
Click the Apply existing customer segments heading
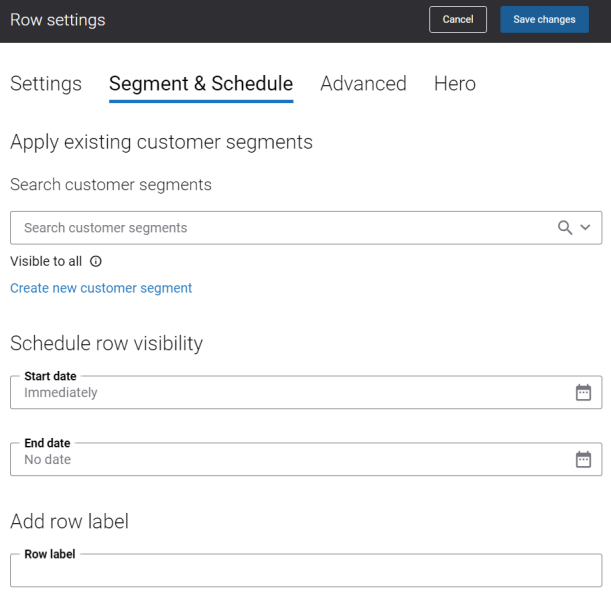pyautogui.click(x=161, y=142)
